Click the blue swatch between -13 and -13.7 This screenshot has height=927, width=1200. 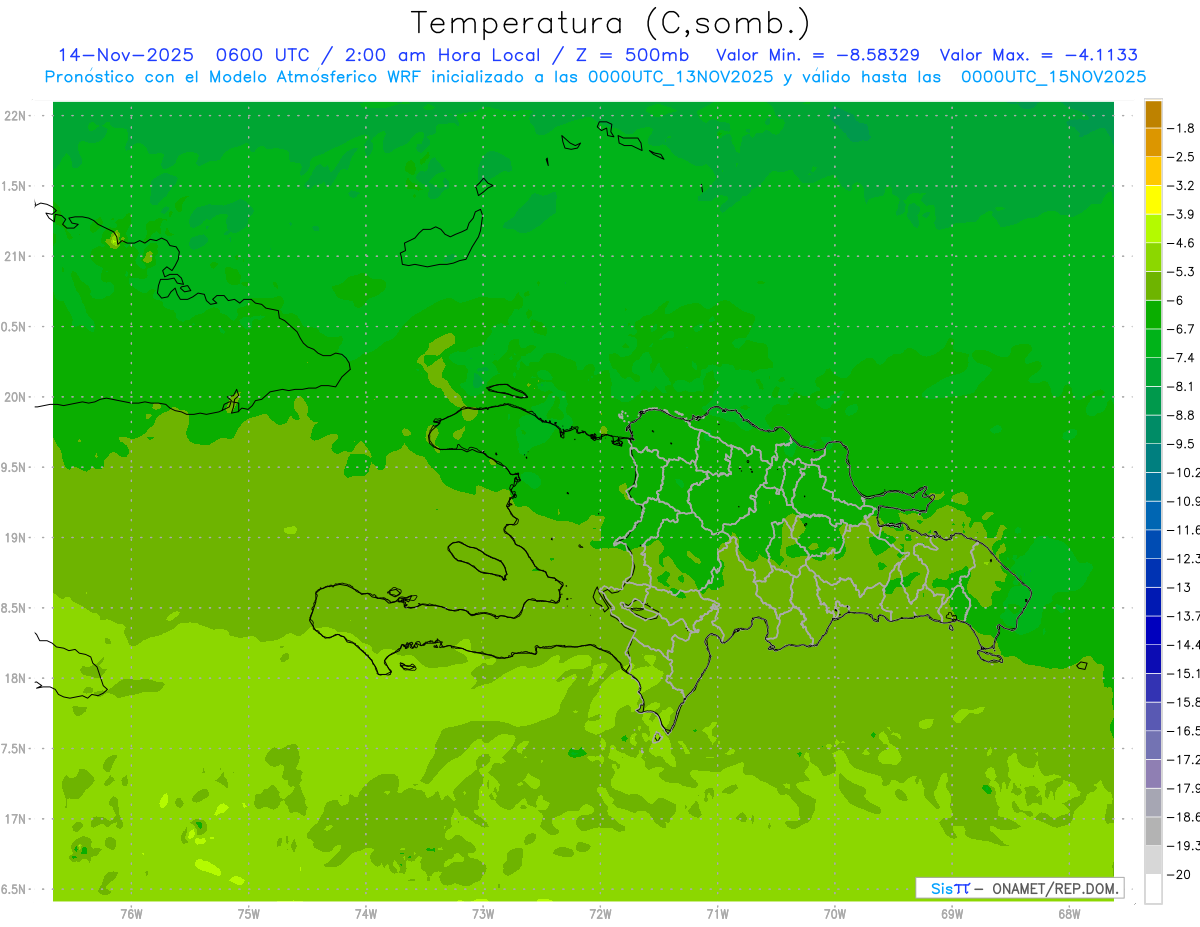(x=1153, y=602)
